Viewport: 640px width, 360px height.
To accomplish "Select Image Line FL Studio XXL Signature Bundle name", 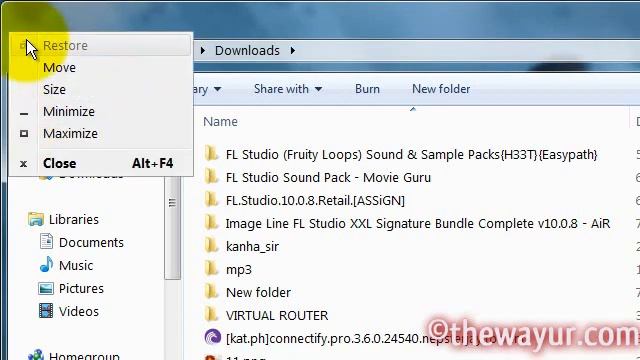I will tap(418, 224).
